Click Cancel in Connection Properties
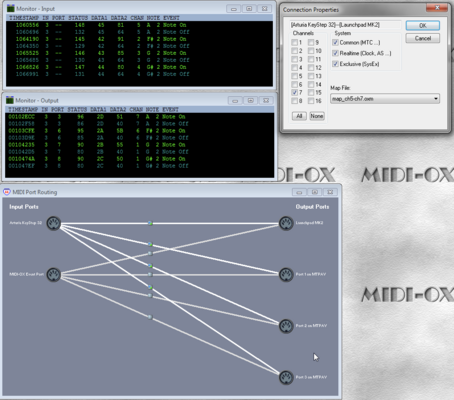 coord(423,38)
